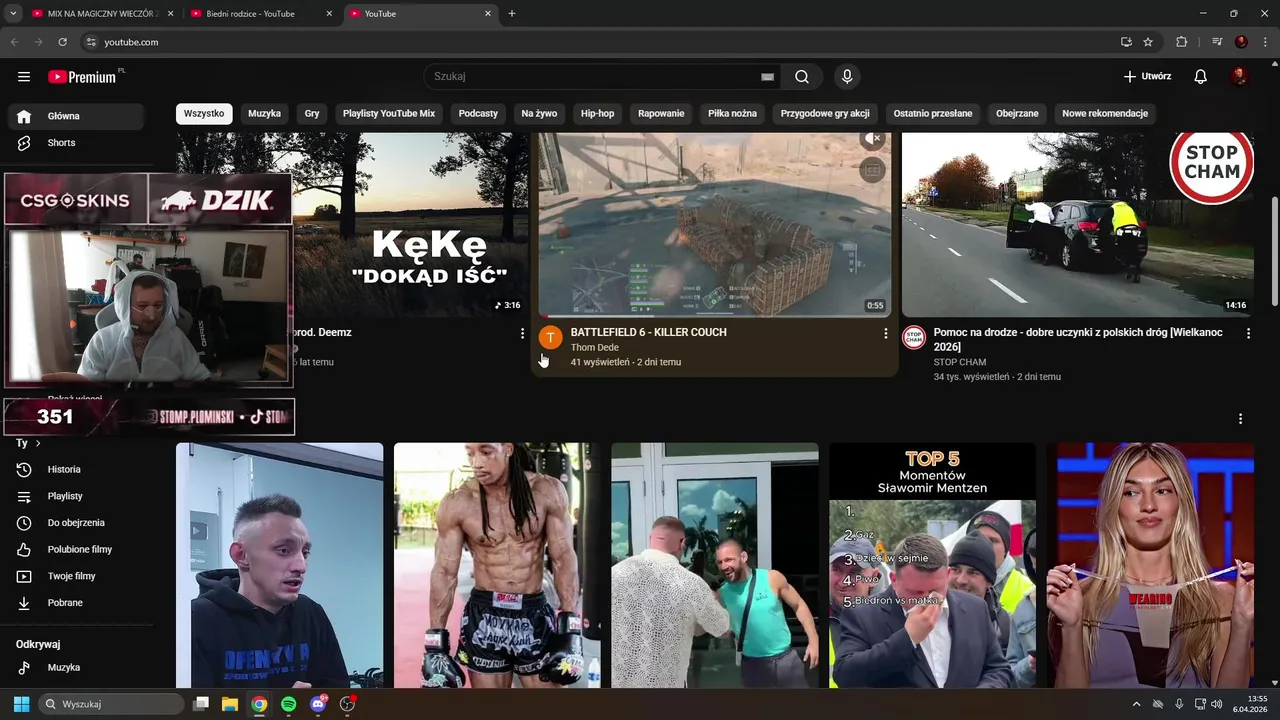
Task: Open Twoje filmy in the sidebar
Action: coord(76,576)
